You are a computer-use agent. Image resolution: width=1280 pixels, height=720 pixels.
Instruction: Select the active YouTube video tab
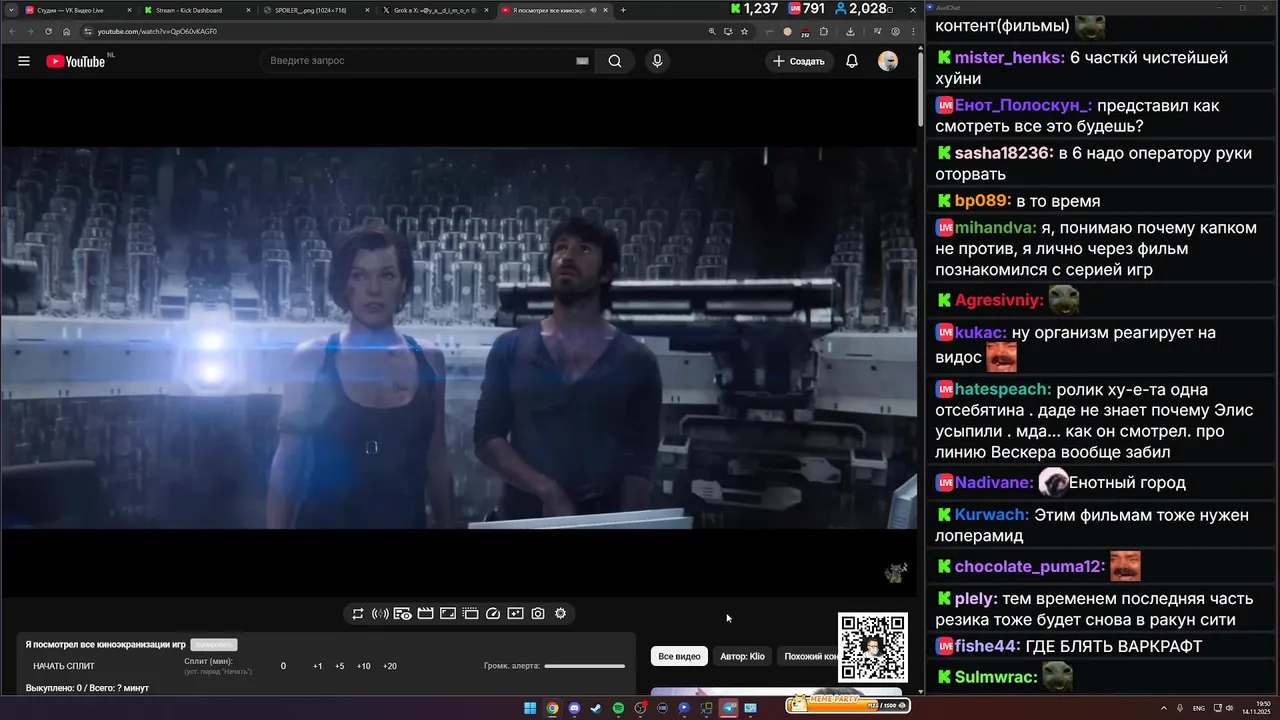[x=554, y=10]
